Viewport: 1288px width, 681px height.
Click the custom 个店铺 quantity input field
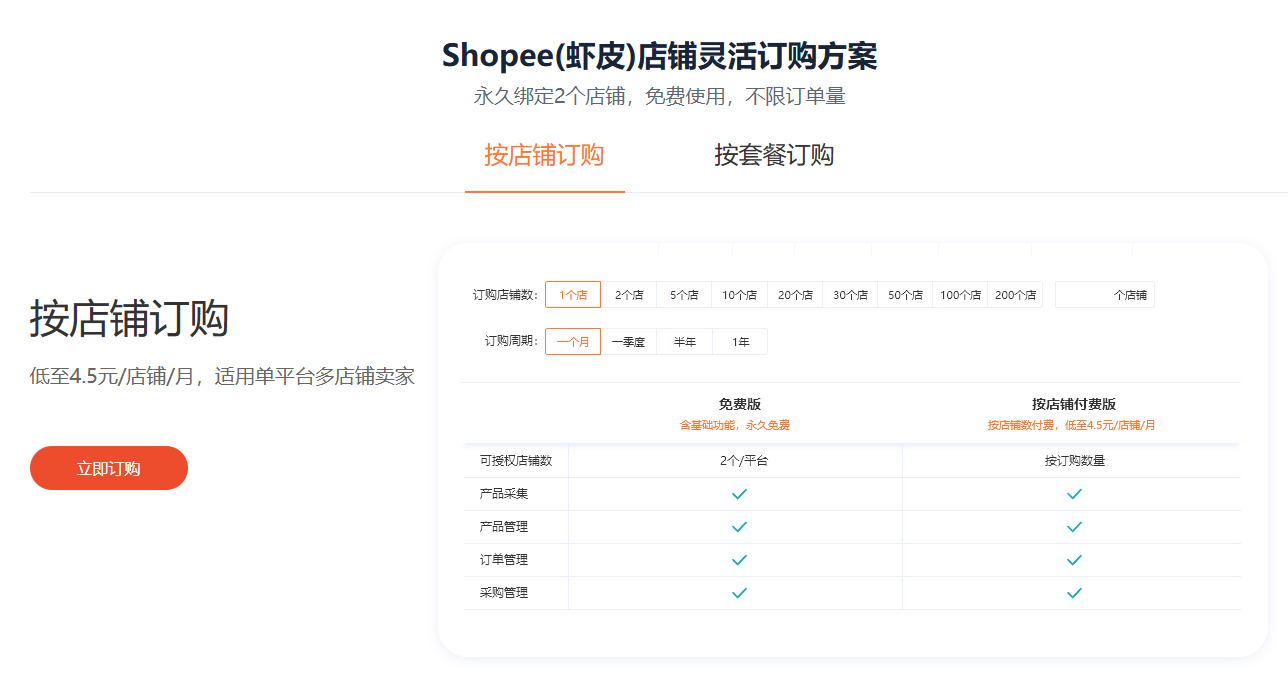(1085, 295)
